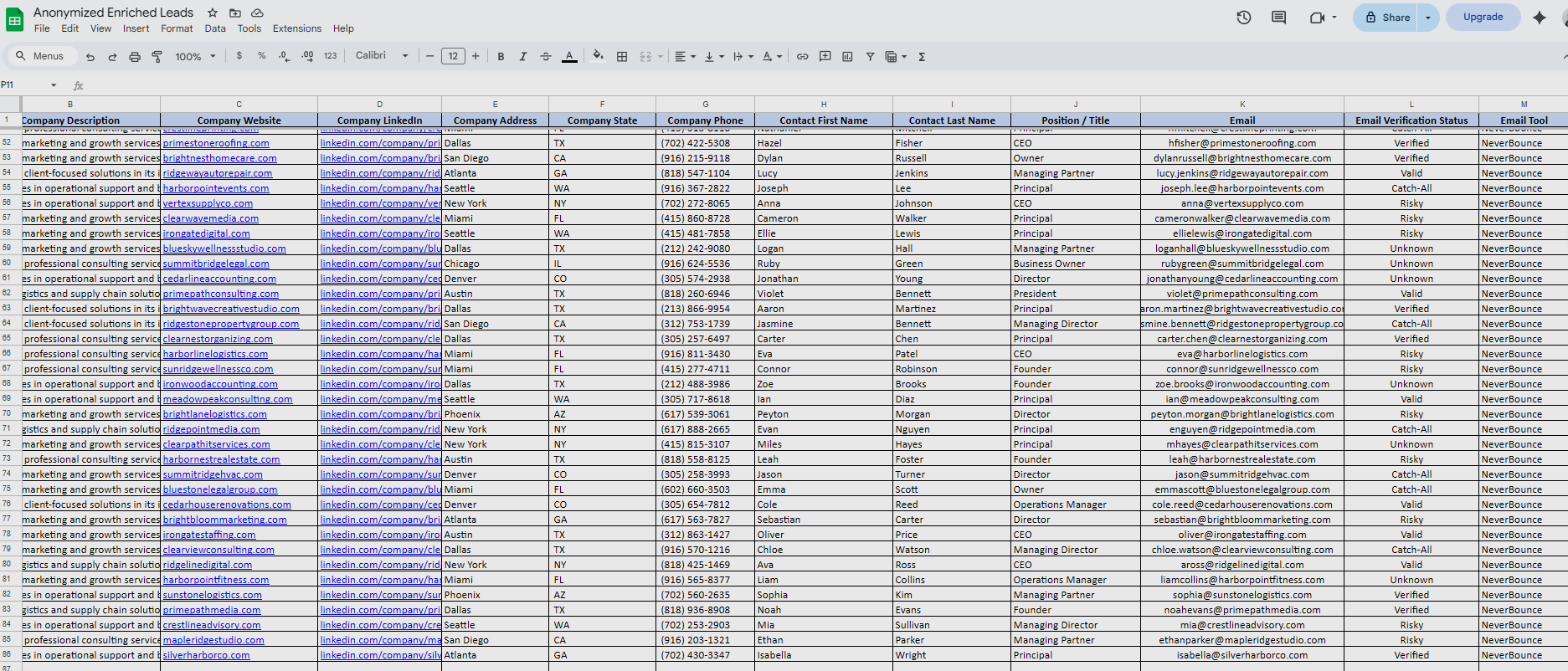
Task: Toggle strikethrough formatting
Action: 546,57
